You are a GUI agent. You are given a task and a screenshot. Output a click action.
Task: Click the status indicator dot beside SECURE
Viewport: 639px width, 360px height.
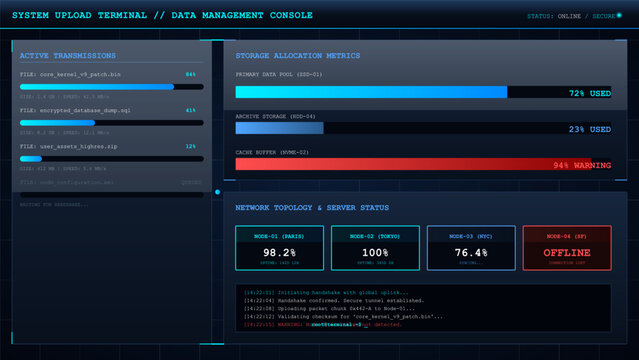(x=619, y=15)
